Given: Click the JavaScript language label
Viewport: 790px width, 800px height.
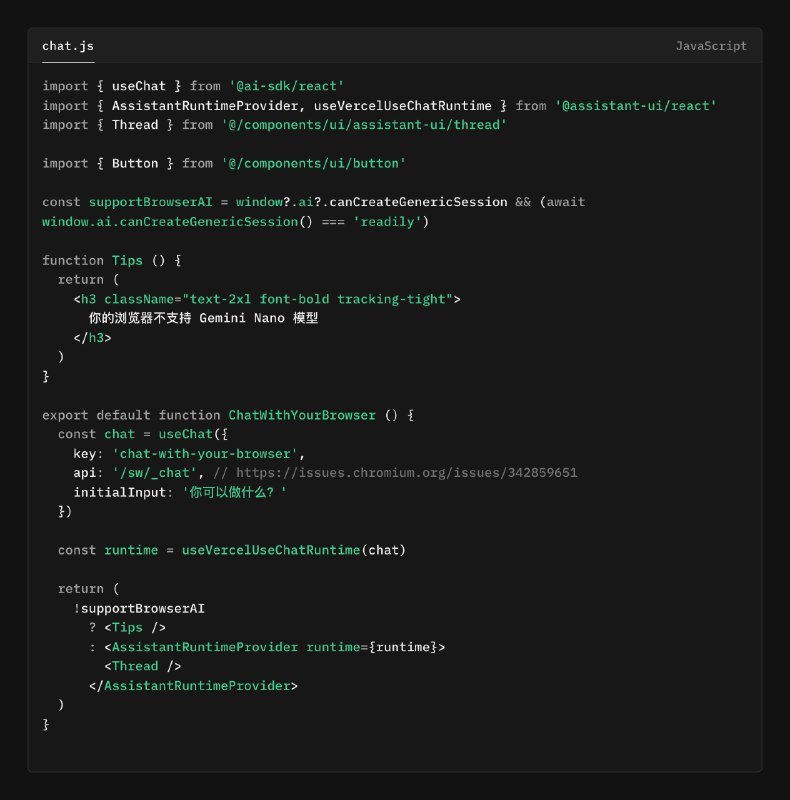Looking at the screenshot, I should pyautogui.click(x=711, y=46).
